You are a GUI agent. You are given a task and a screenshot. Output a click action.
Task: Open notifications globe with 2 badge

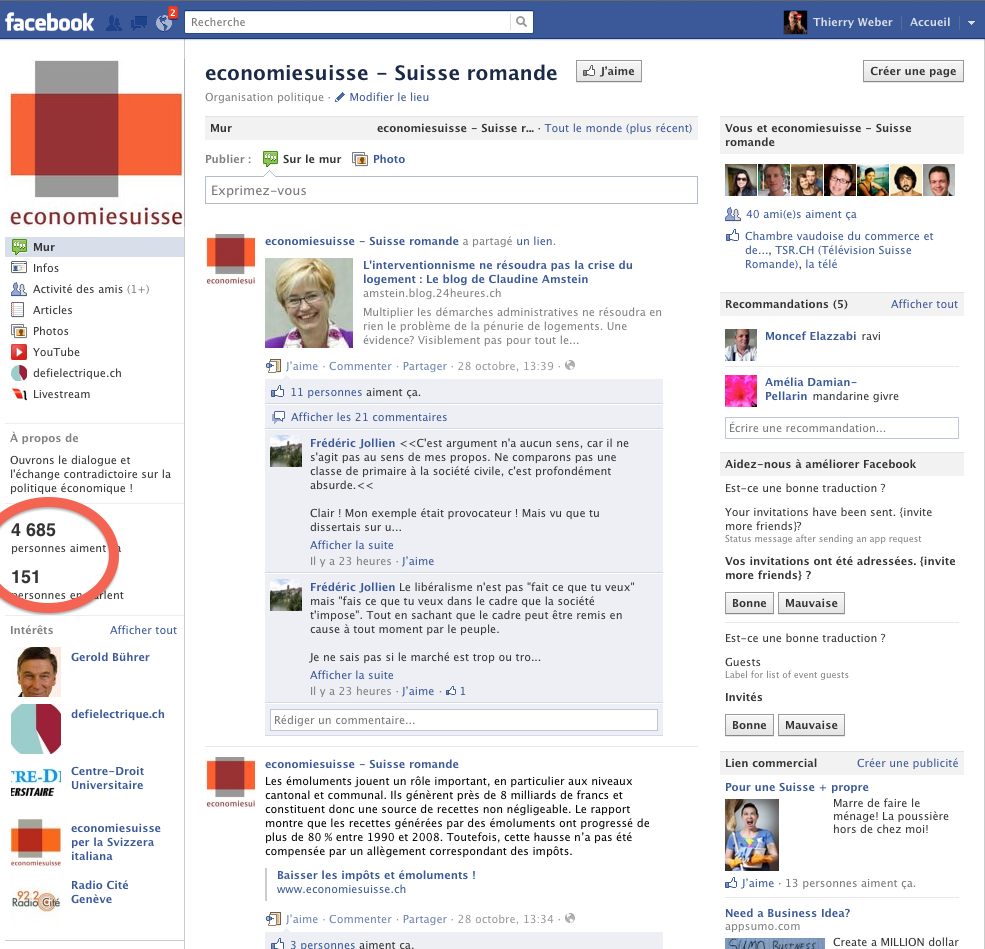[x=165, y=22]
